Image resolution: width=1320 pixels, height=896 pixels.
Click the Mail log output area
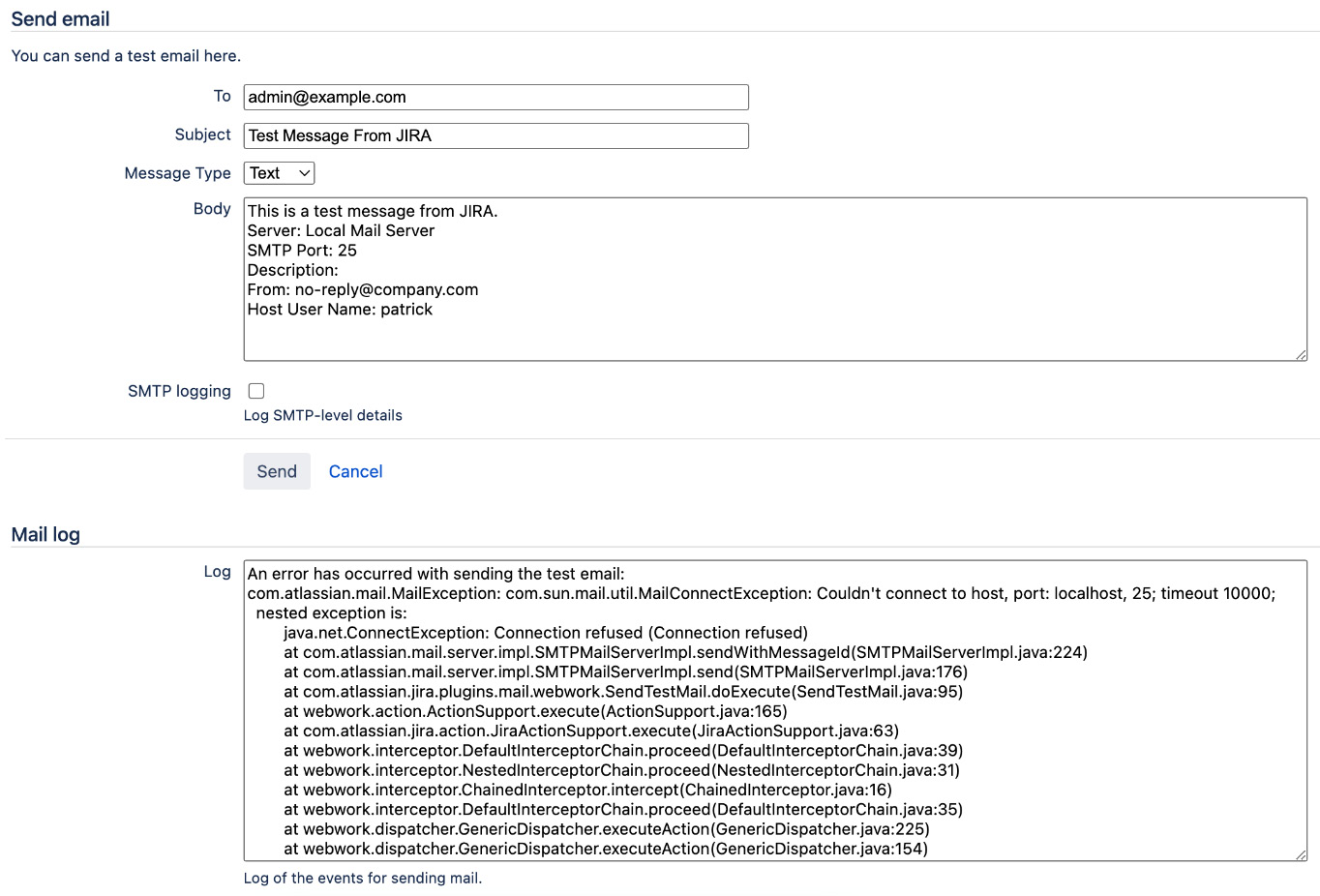[x=677, y=706]
